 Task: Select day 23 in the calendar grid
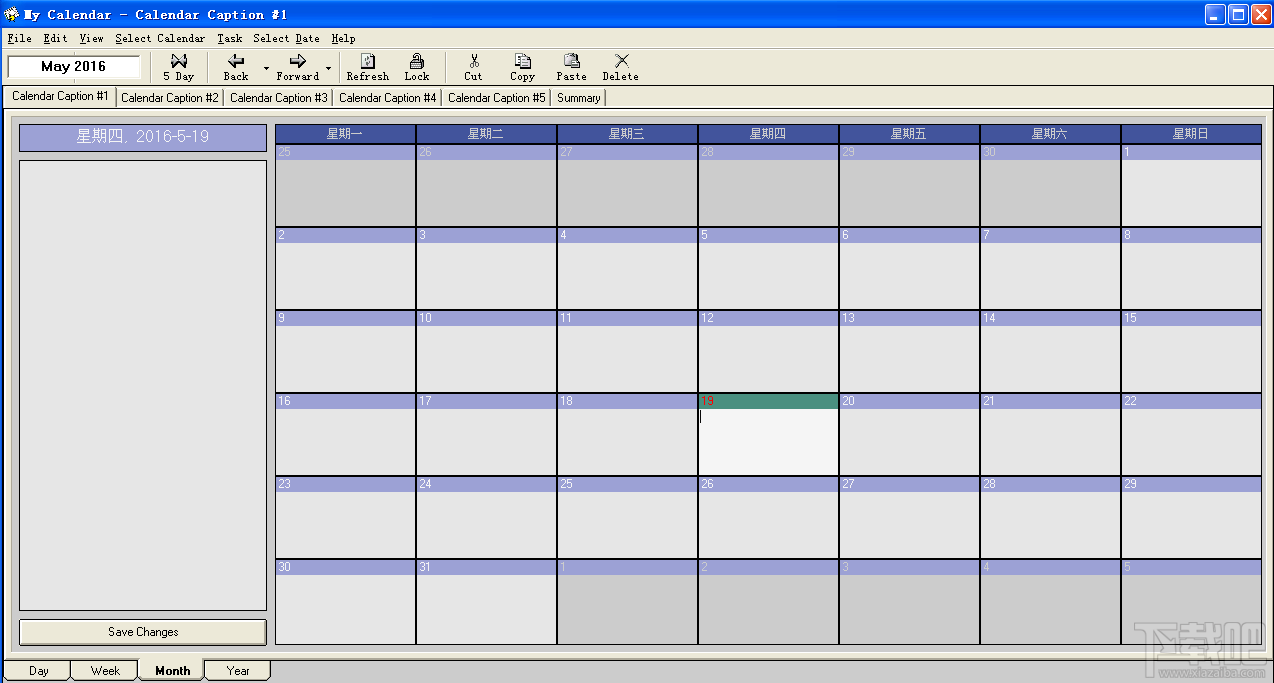point(345,517)
